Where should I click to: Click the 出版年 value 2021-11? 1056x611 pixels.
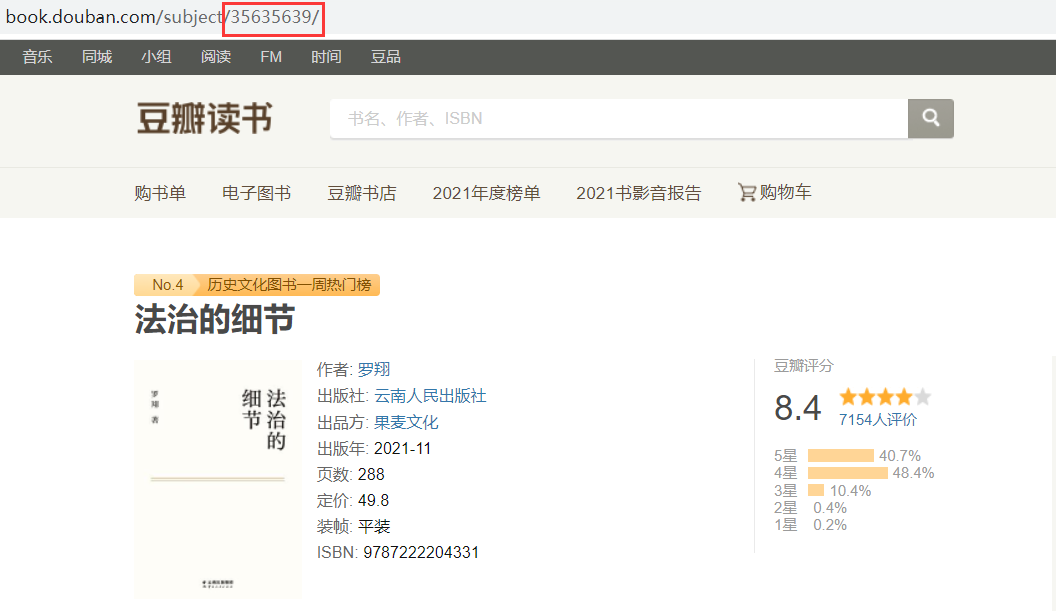point(402,449)
